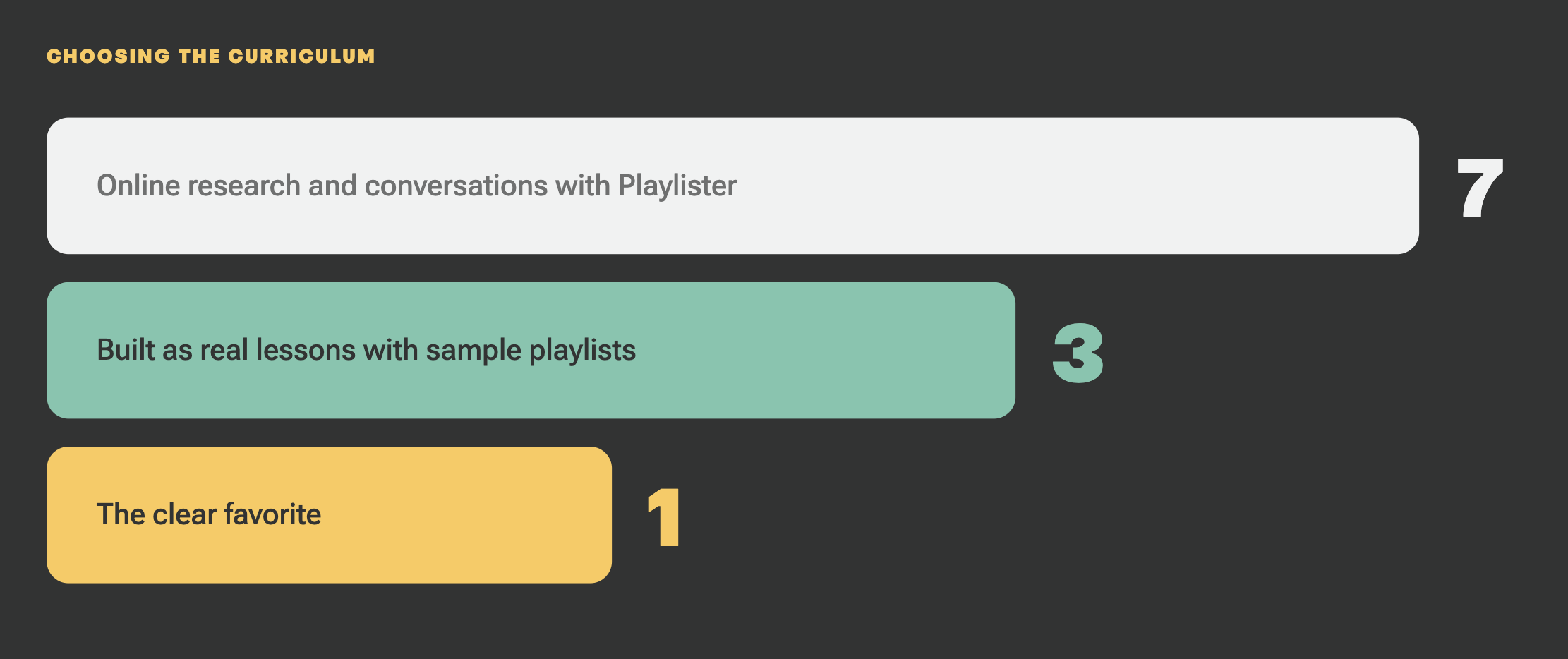1568x659 pixels.
Task: Click the word 'research' in white bar
Action: 244,186
